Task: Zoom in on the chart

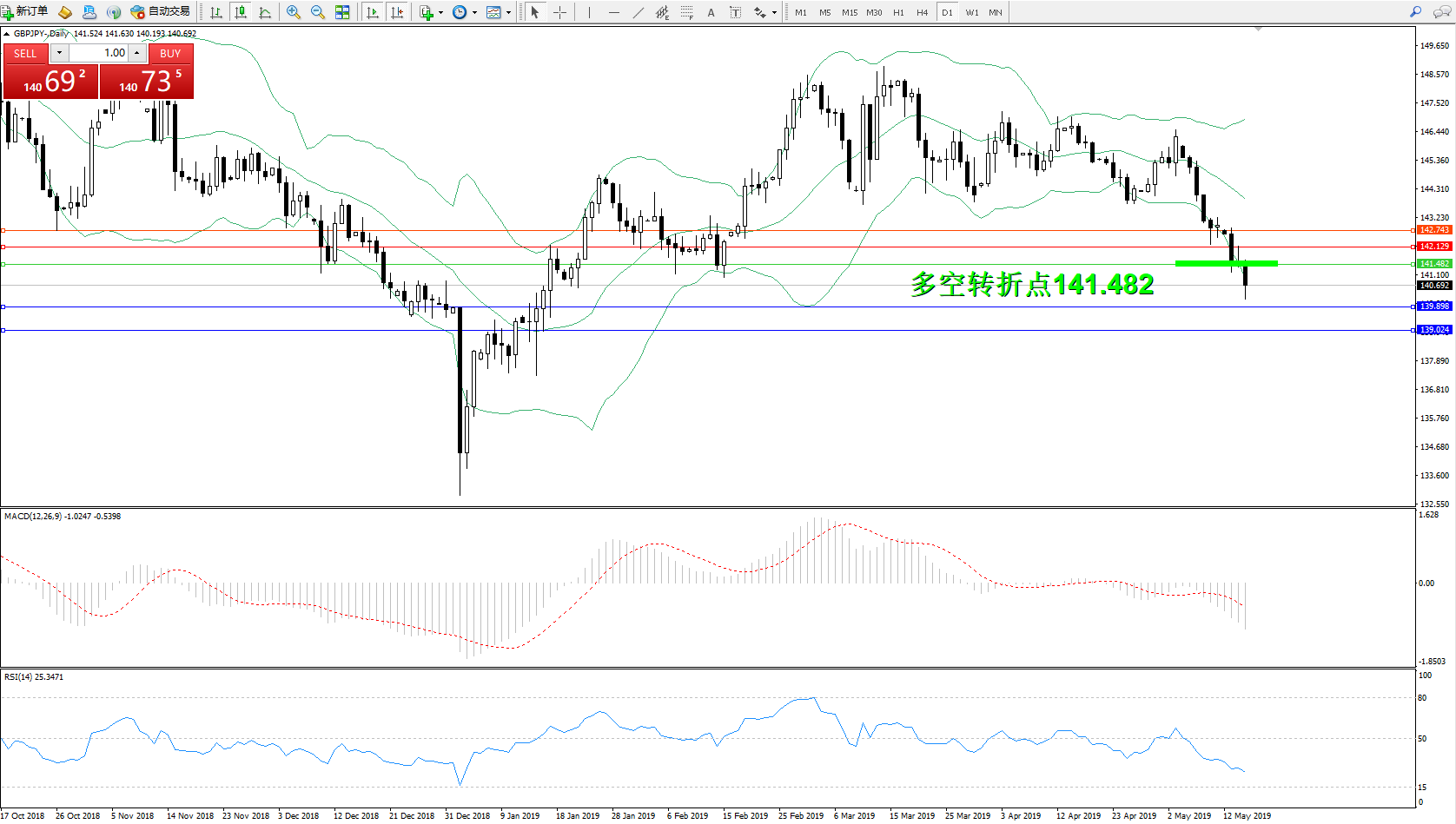Action: [x=294, y=12]
